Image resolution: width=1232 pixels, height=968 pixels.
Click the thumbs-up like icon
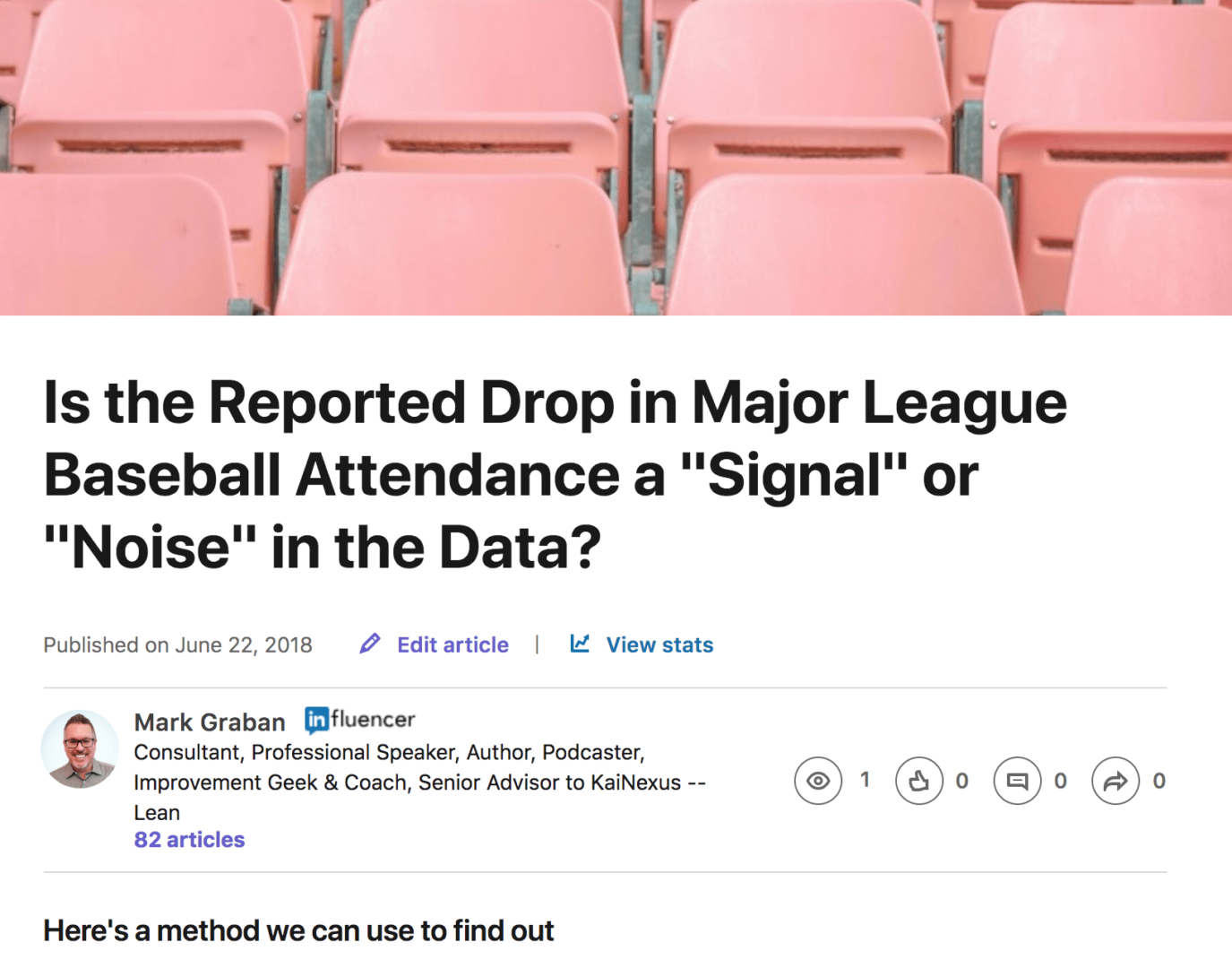point(919,781)
